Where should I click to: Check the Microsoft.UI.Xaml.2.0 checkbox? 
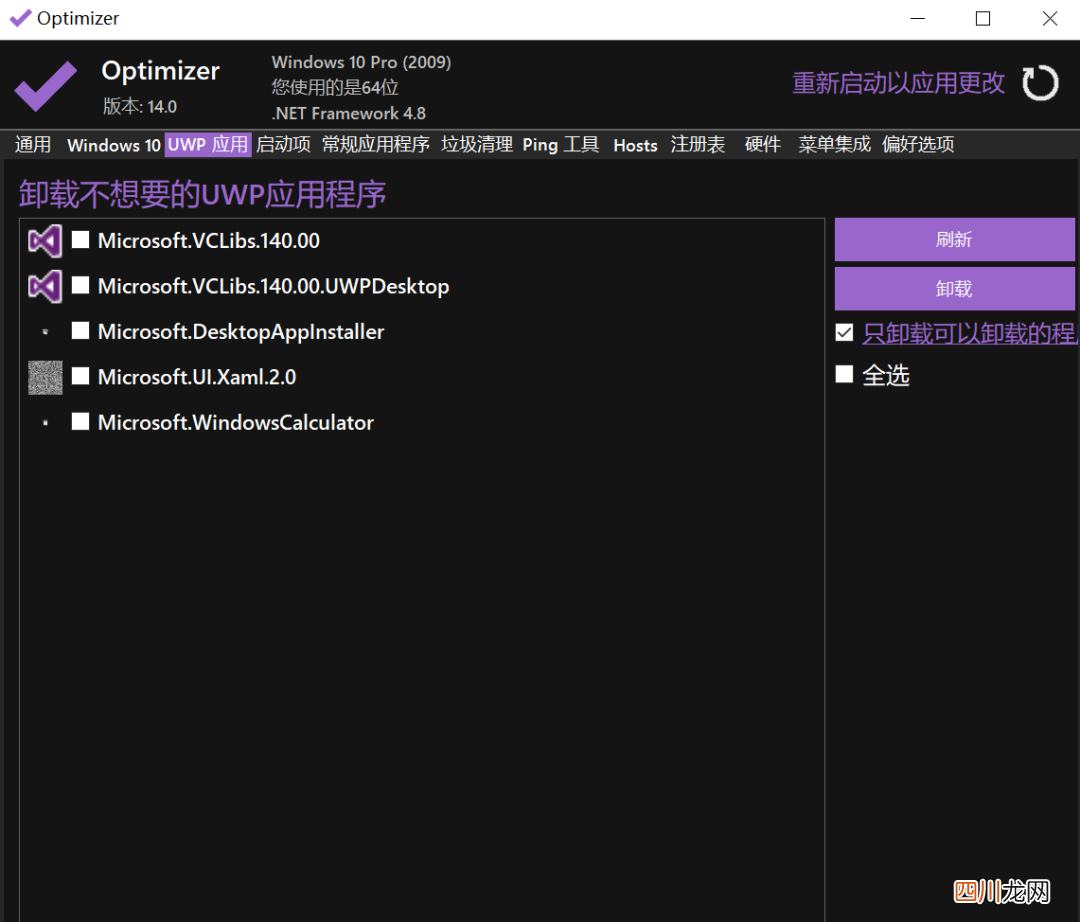tap(81, 376)
